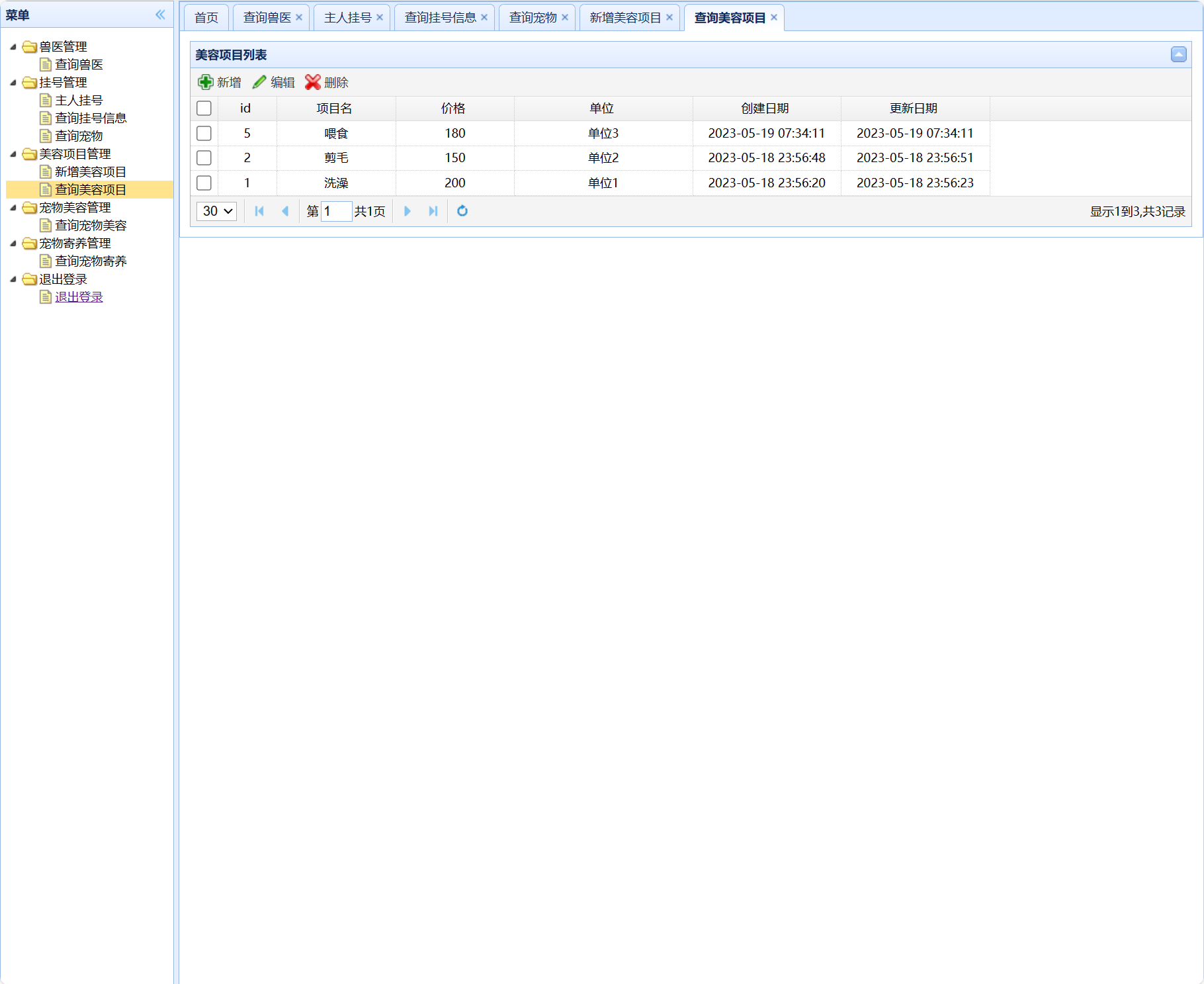Viewport: 1204px width, 984px height.
Task: Click the red X 删除 icon
Action: [x=313, y=82]
